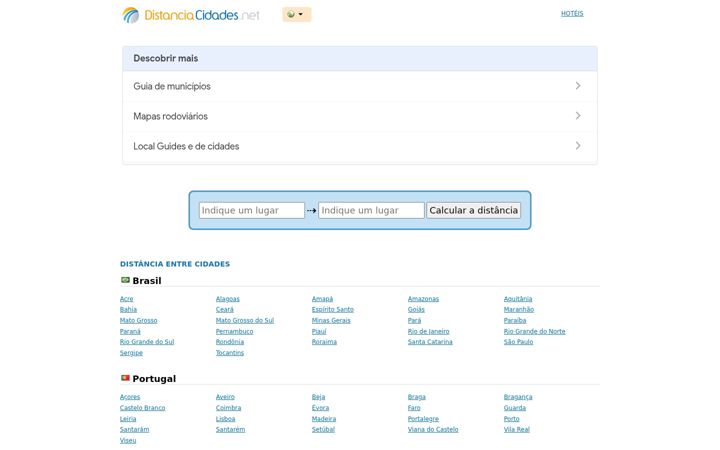Open the Paraíba link

tap(515, 321)
